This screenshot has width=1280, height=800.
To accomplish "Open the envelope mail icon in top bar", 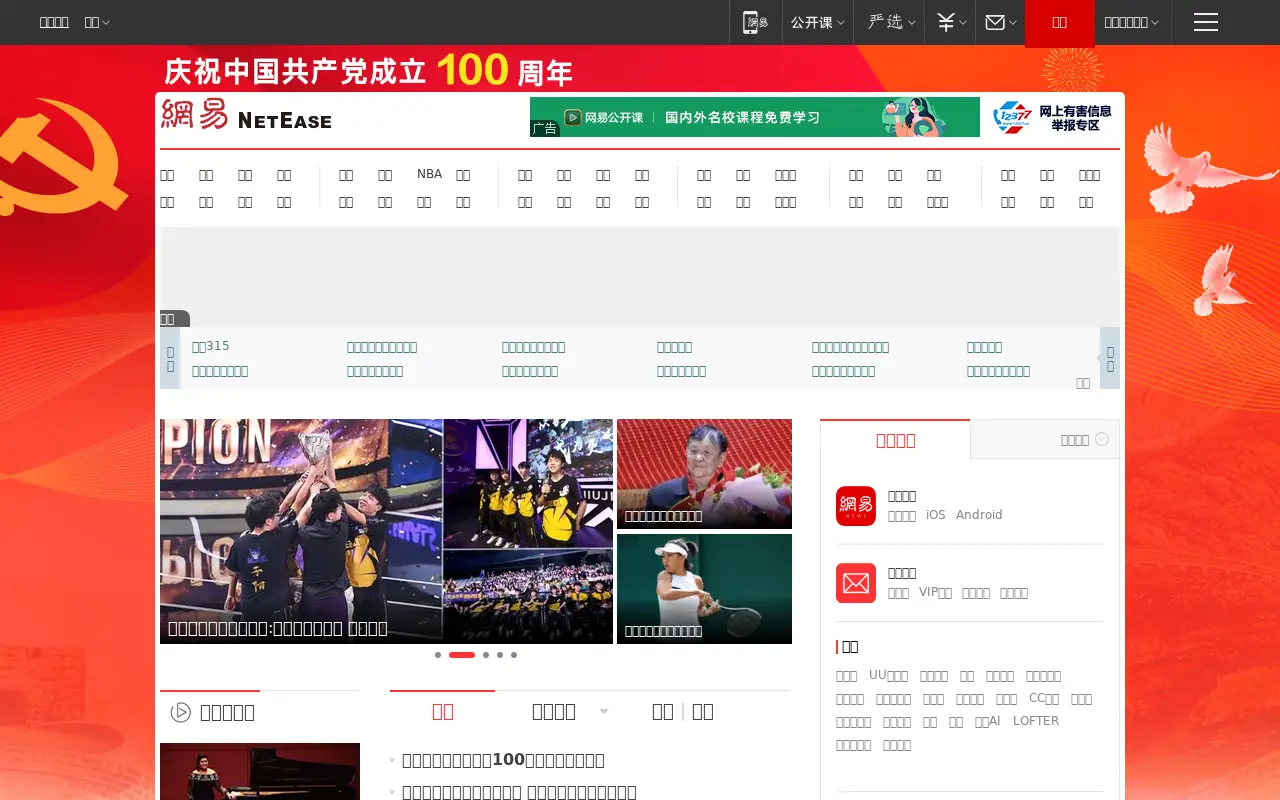I will [x=995, y=22].
